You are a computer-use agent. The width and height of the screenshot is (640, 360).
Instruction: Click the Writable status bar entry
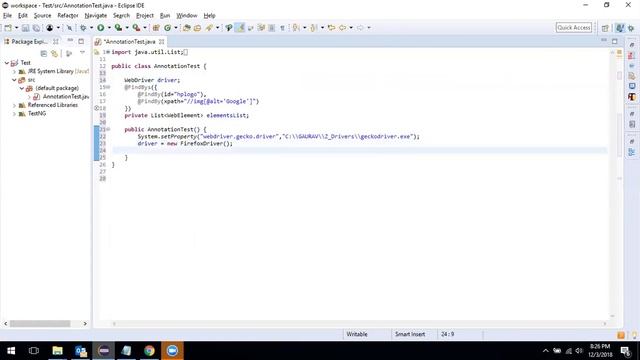357,334
